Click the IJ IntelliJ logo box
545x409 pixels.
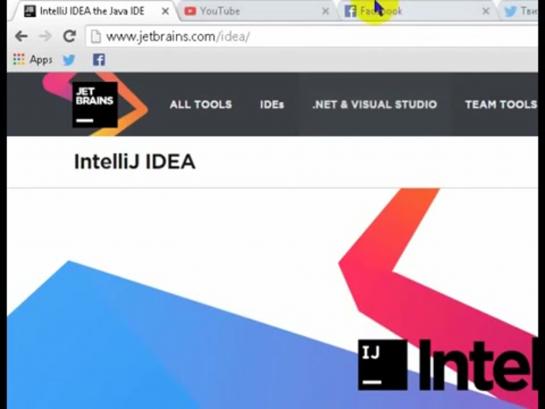382,365
